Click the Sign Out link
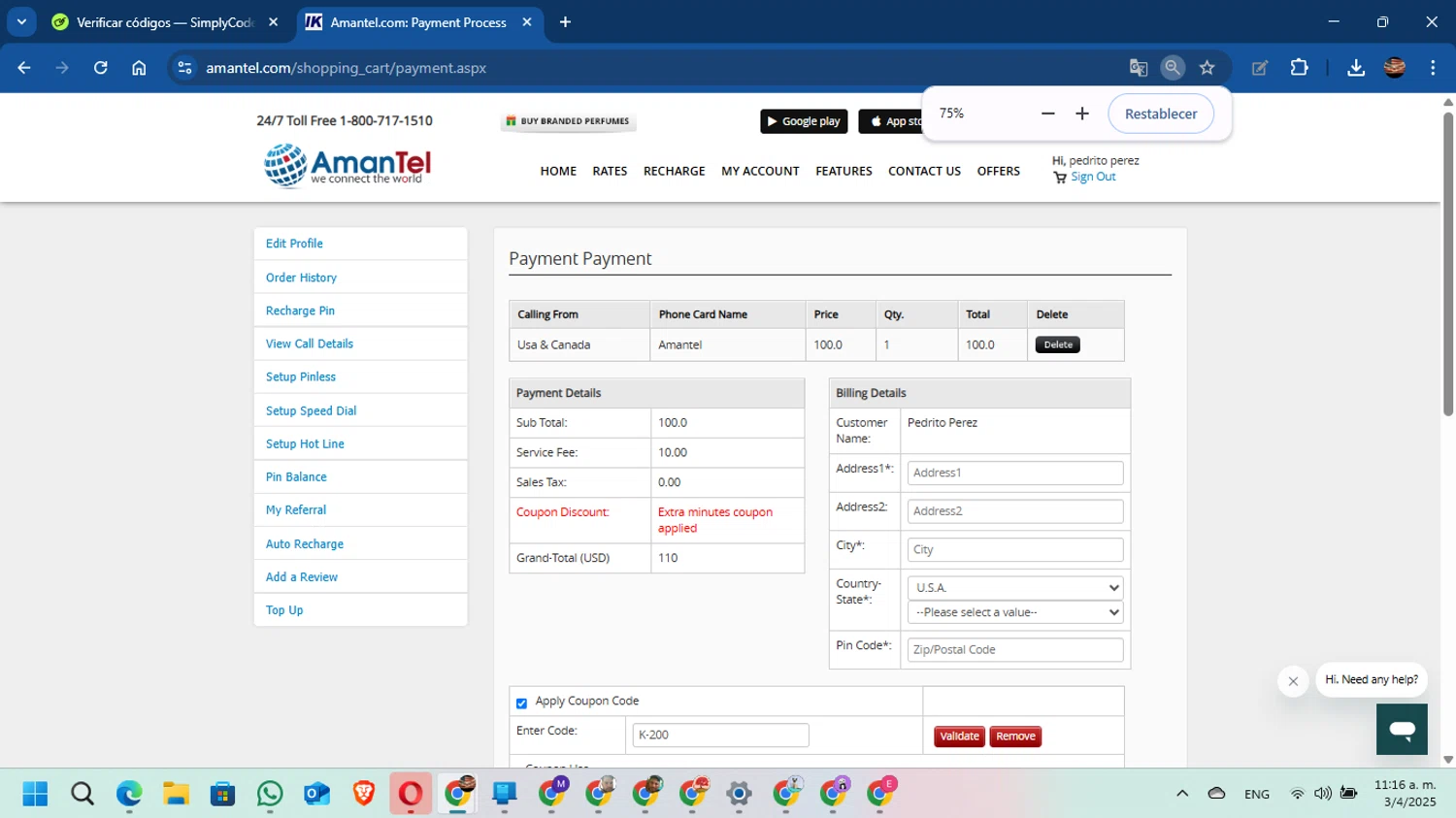 click(x=1093, y=177)
